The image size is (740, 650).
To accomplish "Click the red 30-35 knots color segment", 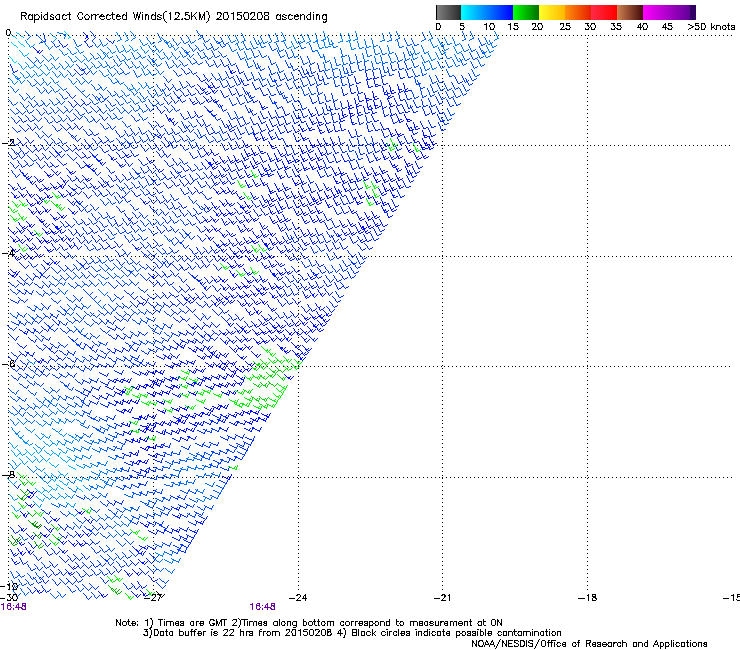I will 604,12.
